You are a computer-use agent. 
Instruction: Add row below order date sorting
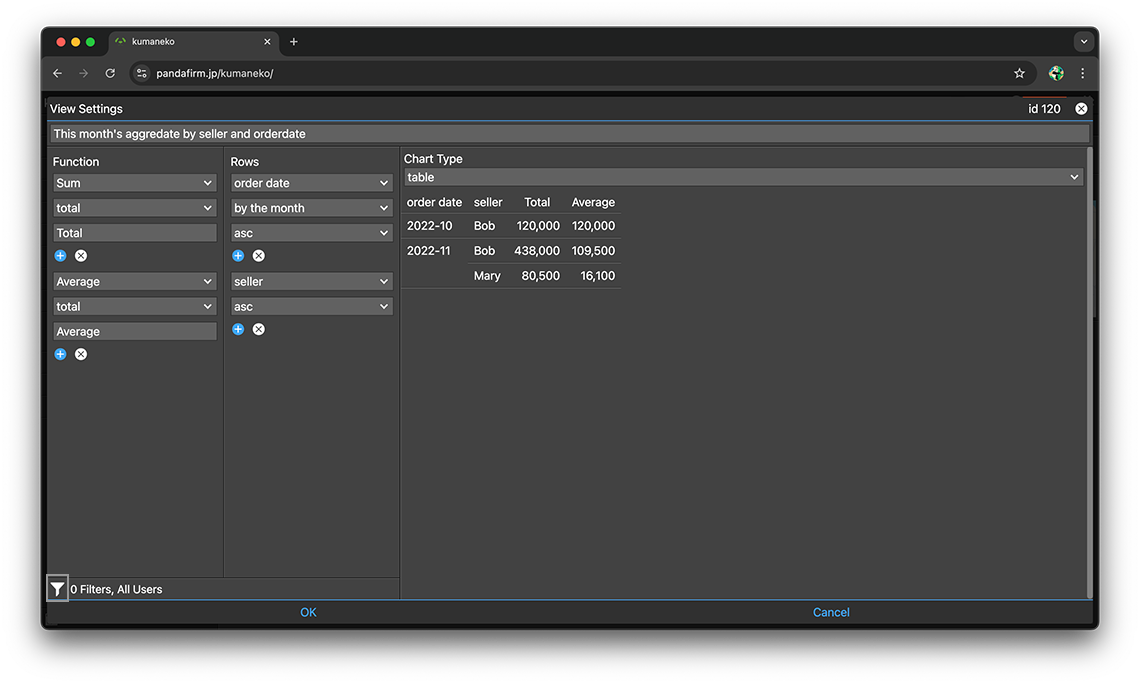(x=238, y=256)
